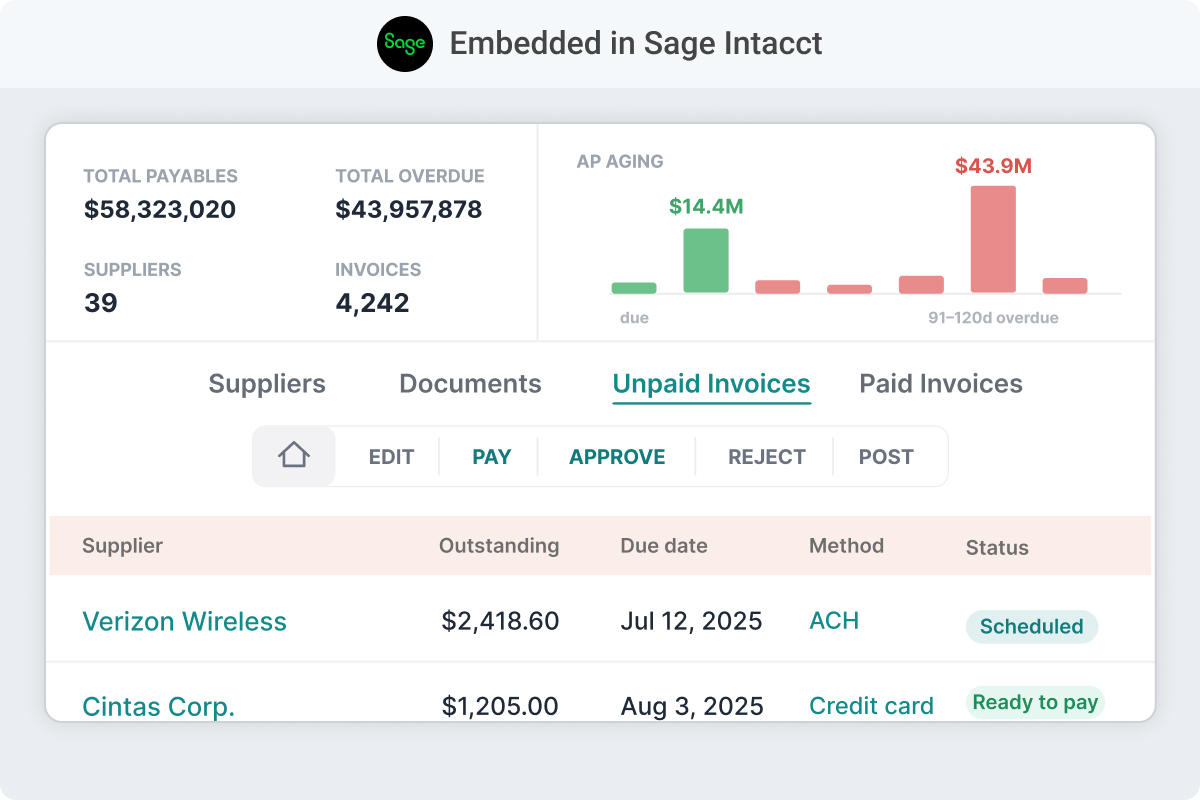
Task: Click the Embedded in Sage Intacct heading
Action: tap(636, 44)
